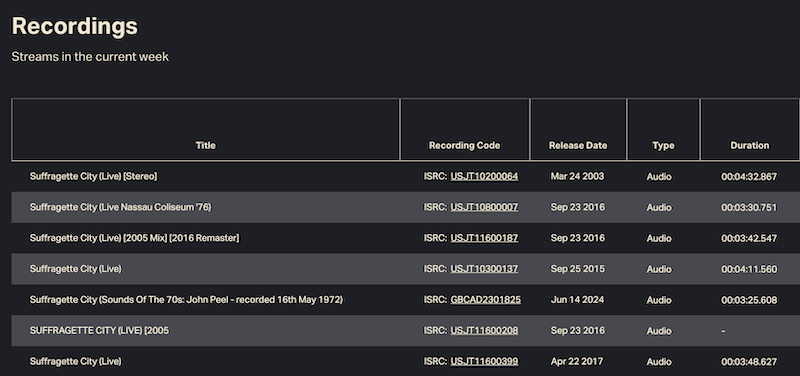Open ISRC link USJT10200064
Viewport: 800px width, 376px height.
[484, 177]
